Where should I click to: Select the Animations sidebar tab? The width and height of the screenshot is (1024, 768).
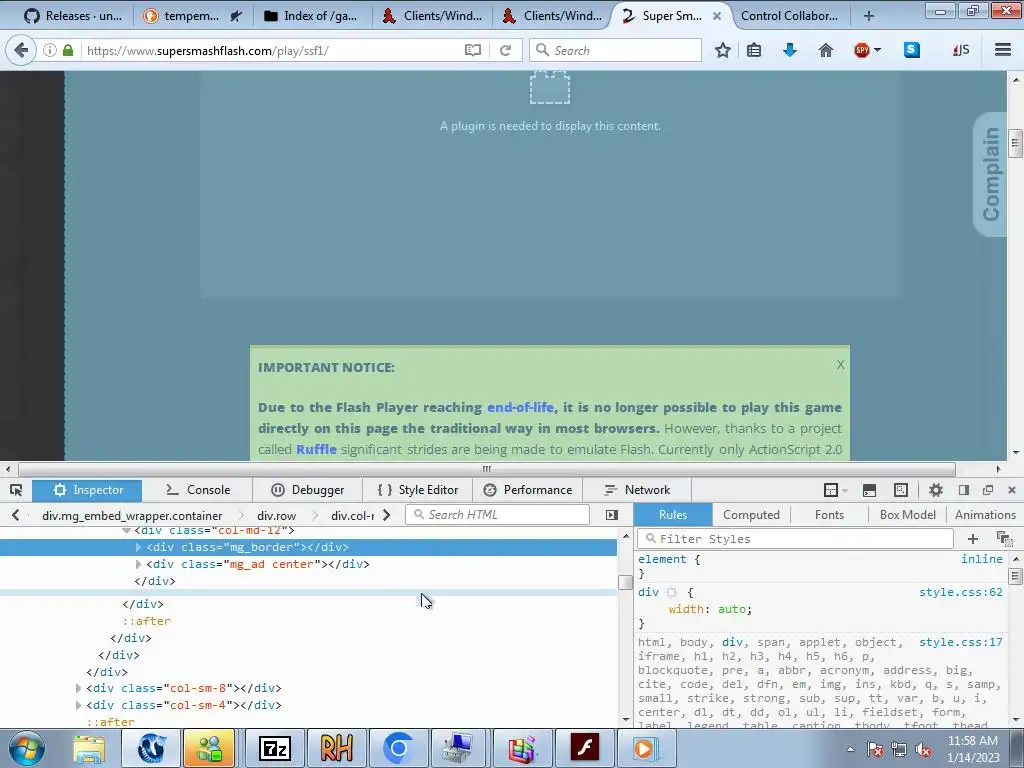[x=985, y=515]
